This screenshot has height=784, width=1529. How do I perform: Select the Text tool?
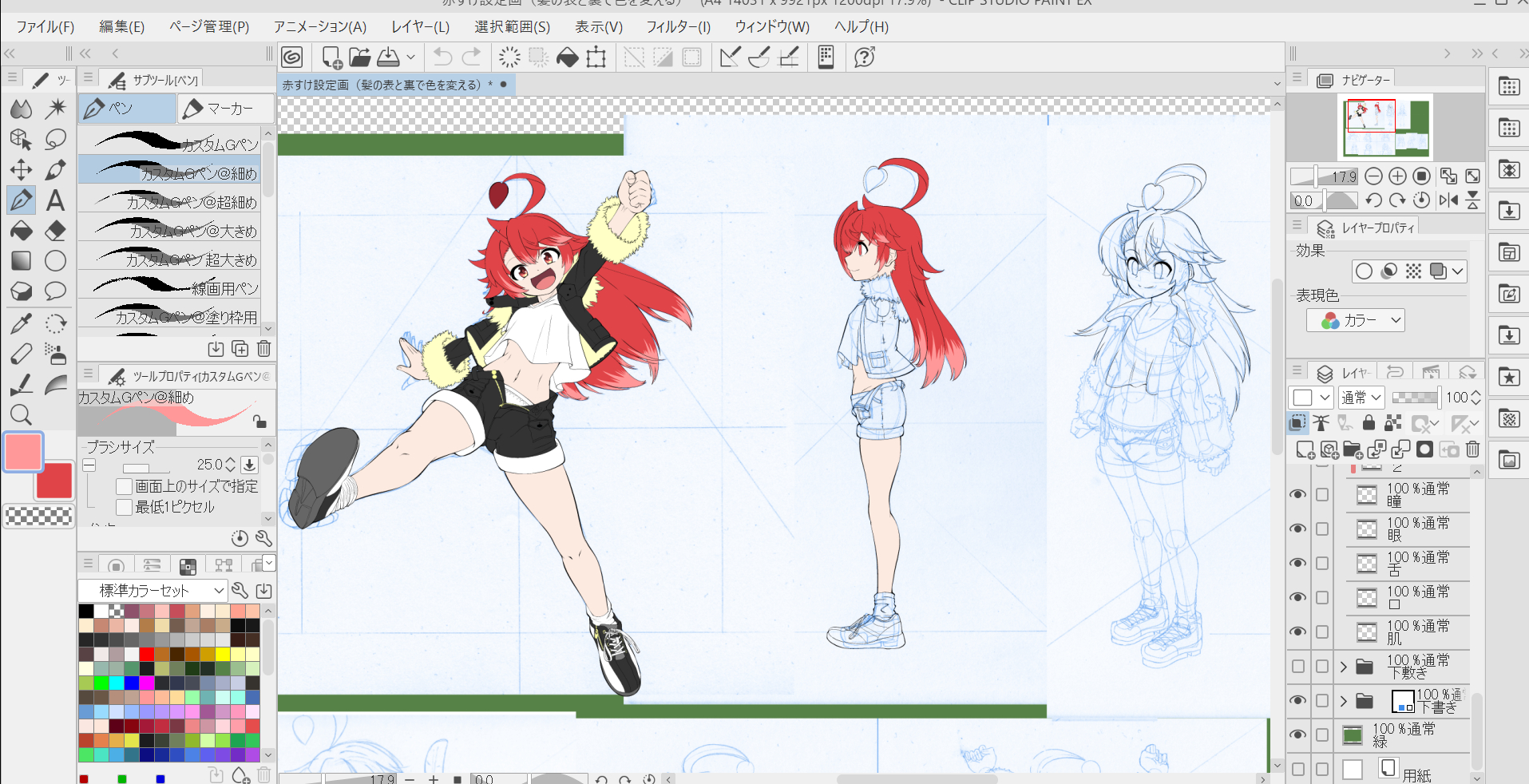click(x=55, y=200)
